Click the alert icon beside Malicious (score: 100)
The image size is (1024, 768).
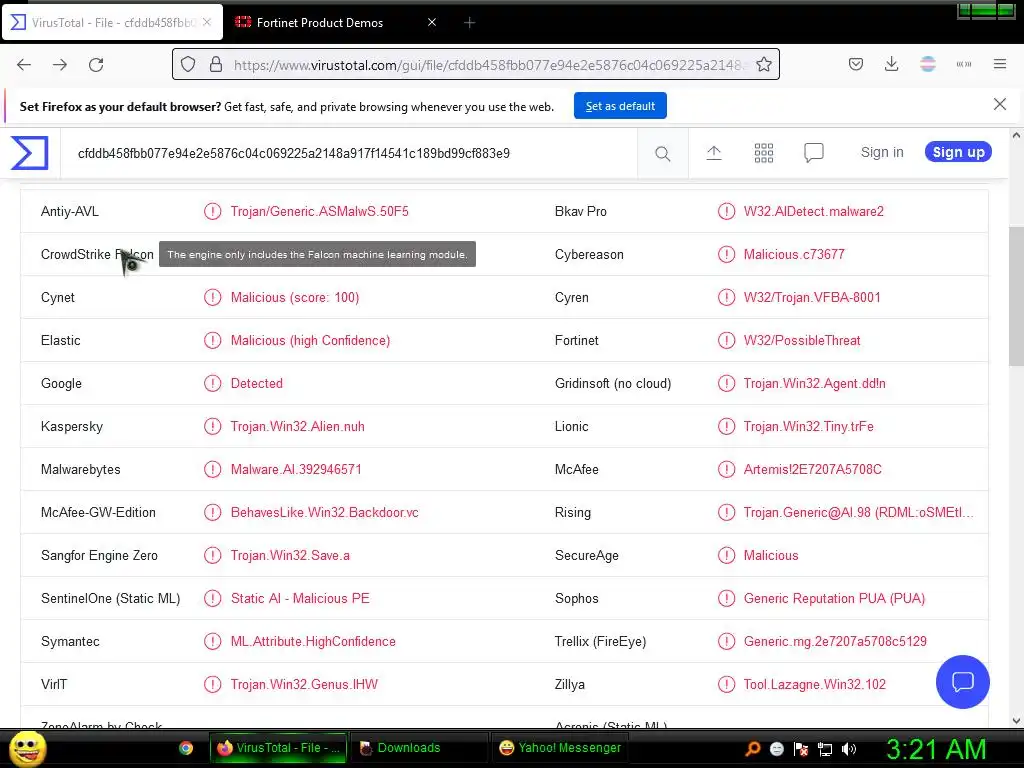(212, 298)
